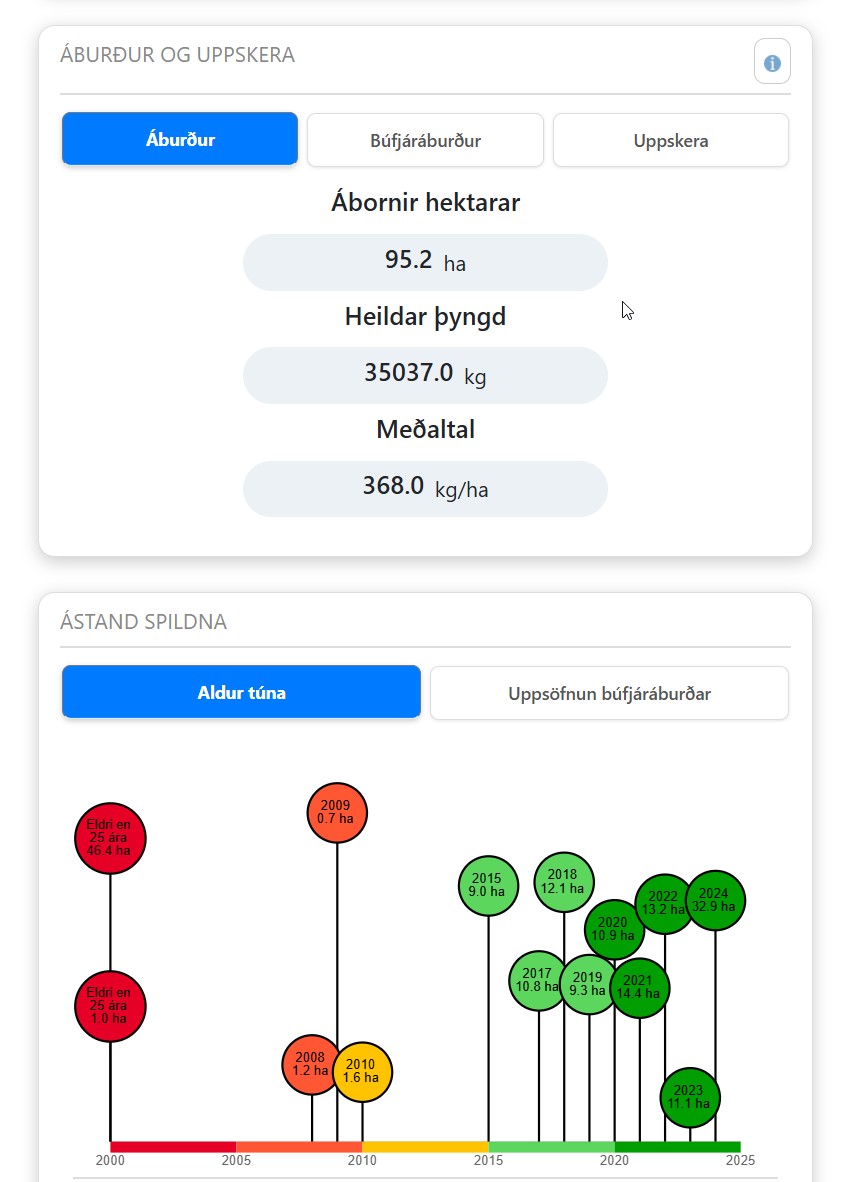Select the 2008 1.2 ha marker
The height and width of the screenshot is (1182, 850).
[x=310, y=1064]
